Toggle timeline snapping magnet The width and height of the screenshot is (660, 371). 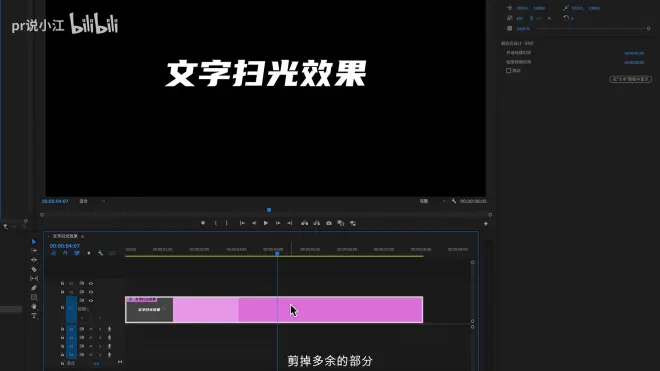coord(65,253)
